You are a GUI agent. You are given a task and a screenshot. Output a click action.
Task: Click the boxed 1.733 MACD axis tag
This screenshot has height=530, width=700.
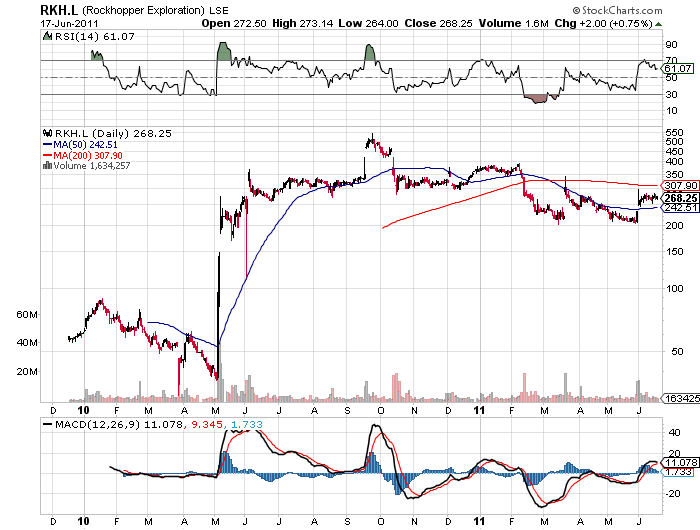[x=679, y=472]
